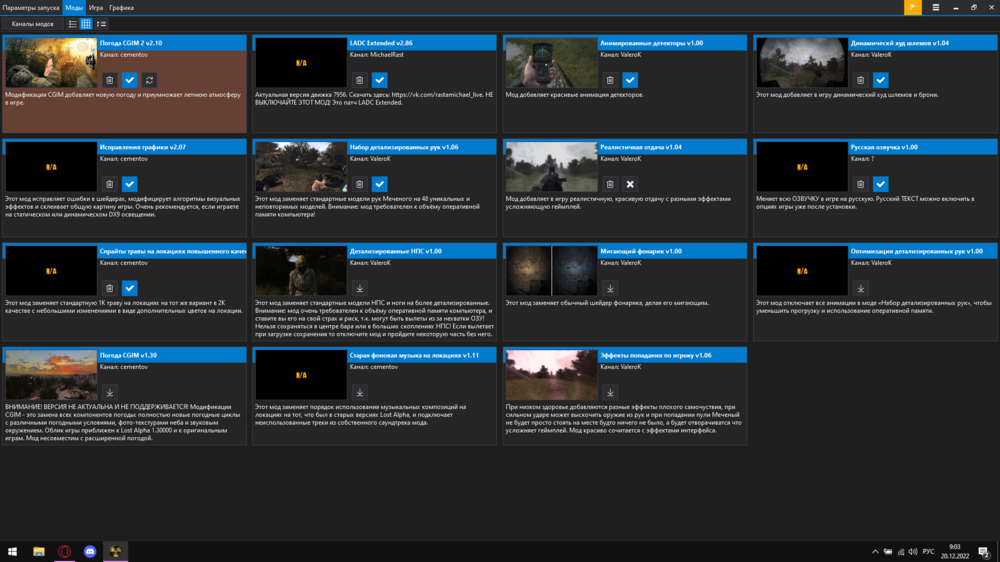Open the hamburger menu in title bar
The width and height of the screenshot is (1000, 562).
(x=936, y=7)
